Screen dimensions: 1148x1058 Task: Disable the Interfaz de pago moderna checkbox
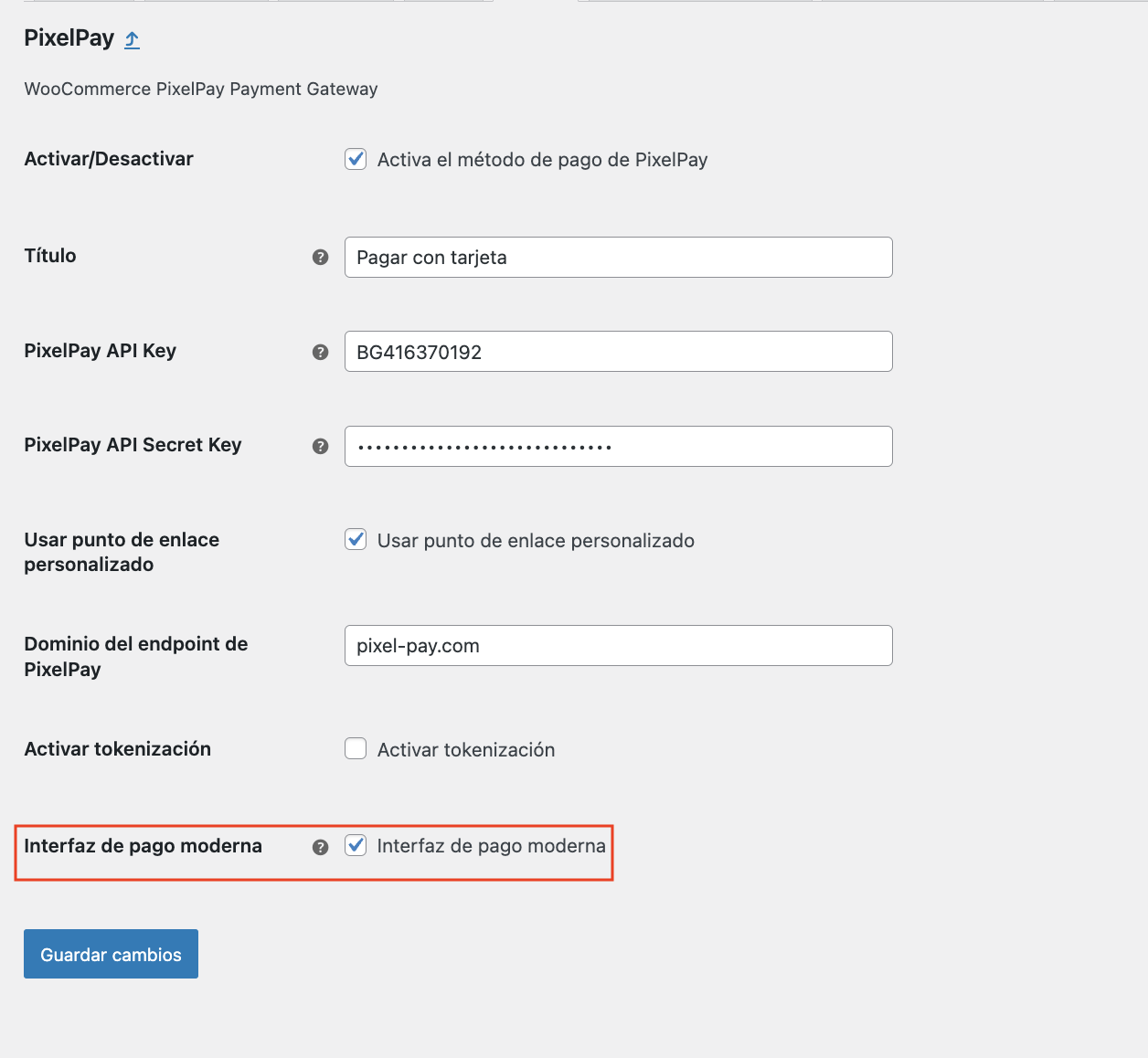[356, 845]
